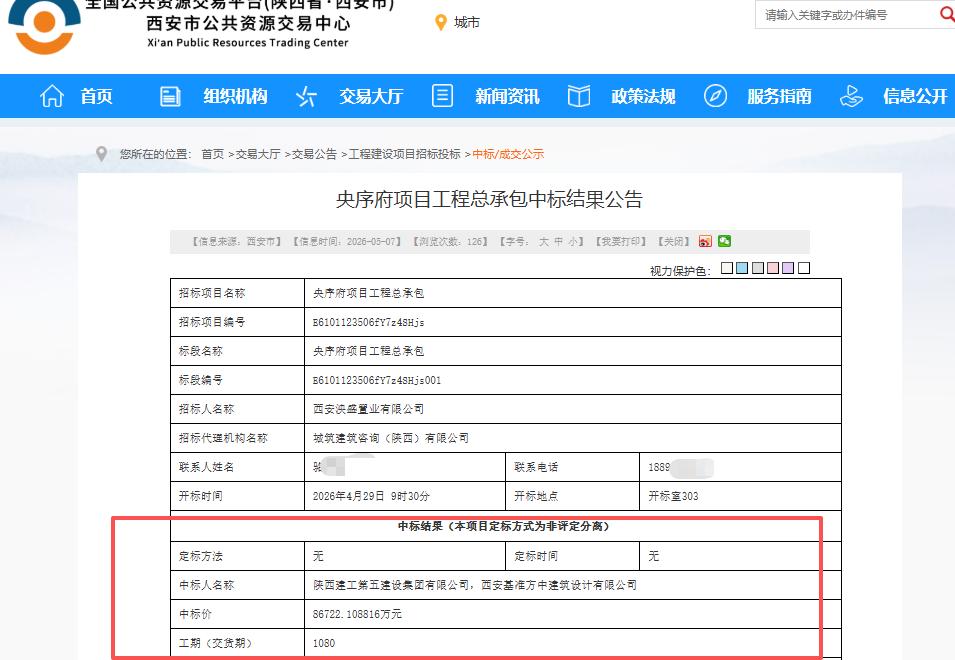This screenshot has width=955, height=660.
Task: Click the red search magnifier icon
Action: point(947,13)
